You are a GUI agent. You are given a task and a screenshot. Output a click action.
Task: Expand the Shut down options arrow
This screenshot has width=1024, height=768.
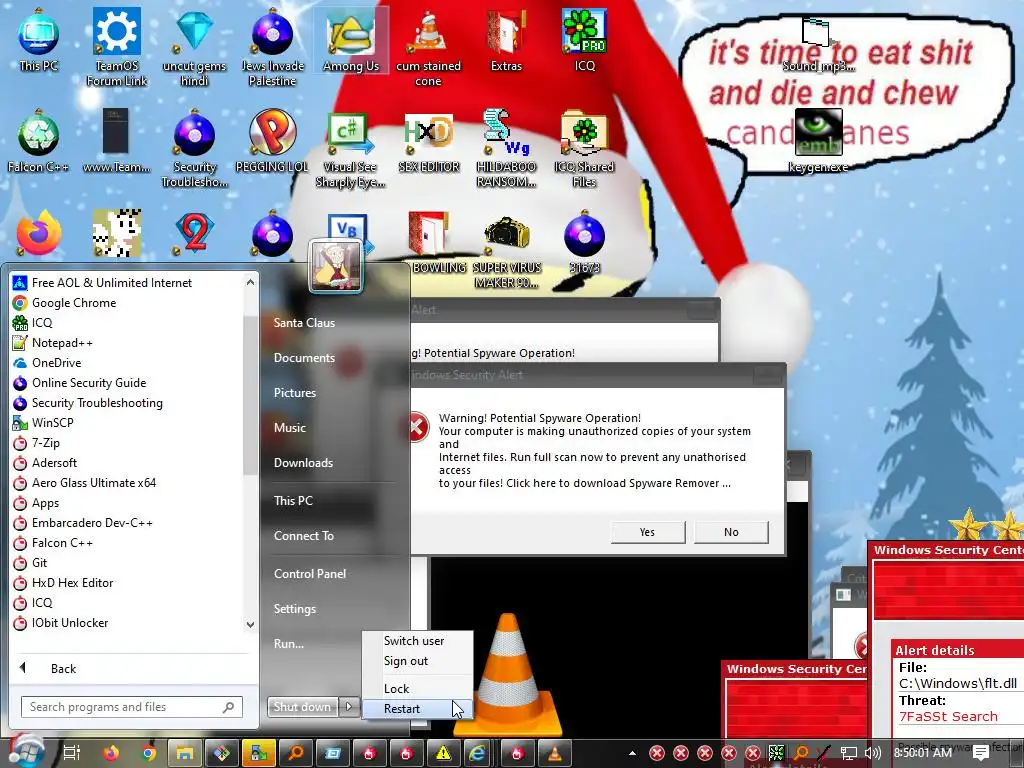pyautogui.click(x=349, y=706)
